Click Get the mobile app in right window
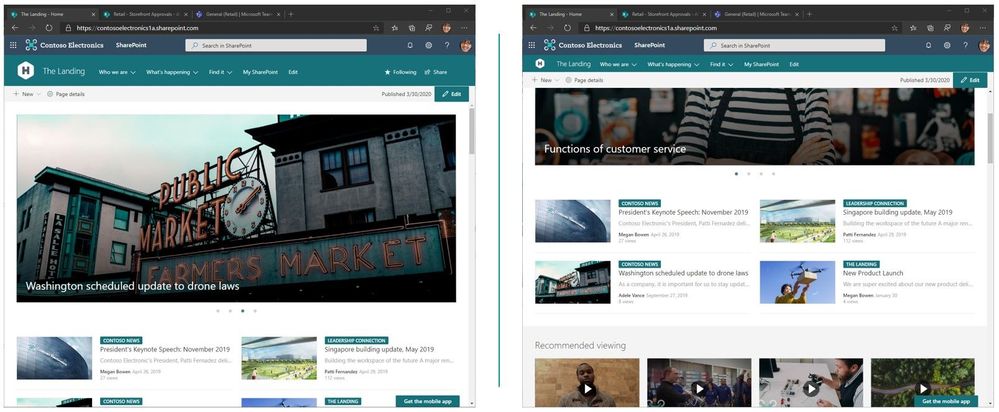 pos(946,401)
